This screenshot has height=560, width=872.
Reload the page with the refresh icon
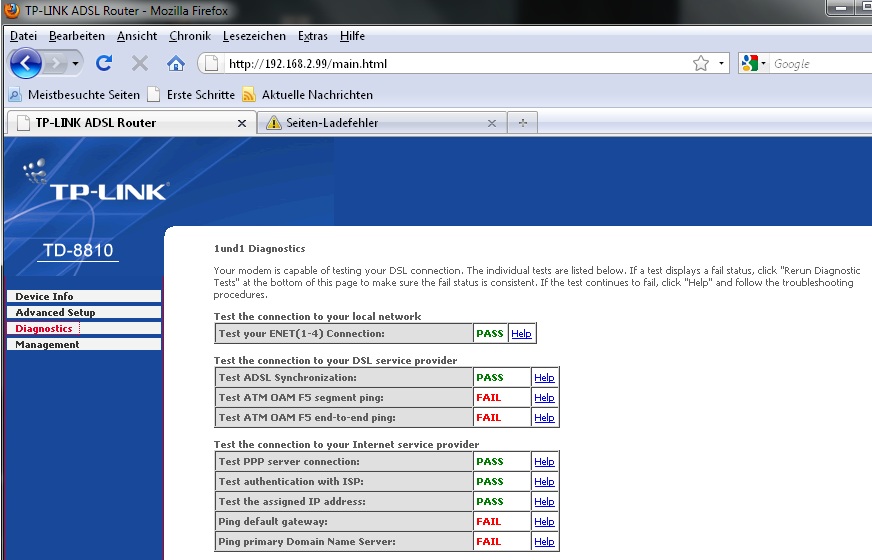(x=104, y=63)
